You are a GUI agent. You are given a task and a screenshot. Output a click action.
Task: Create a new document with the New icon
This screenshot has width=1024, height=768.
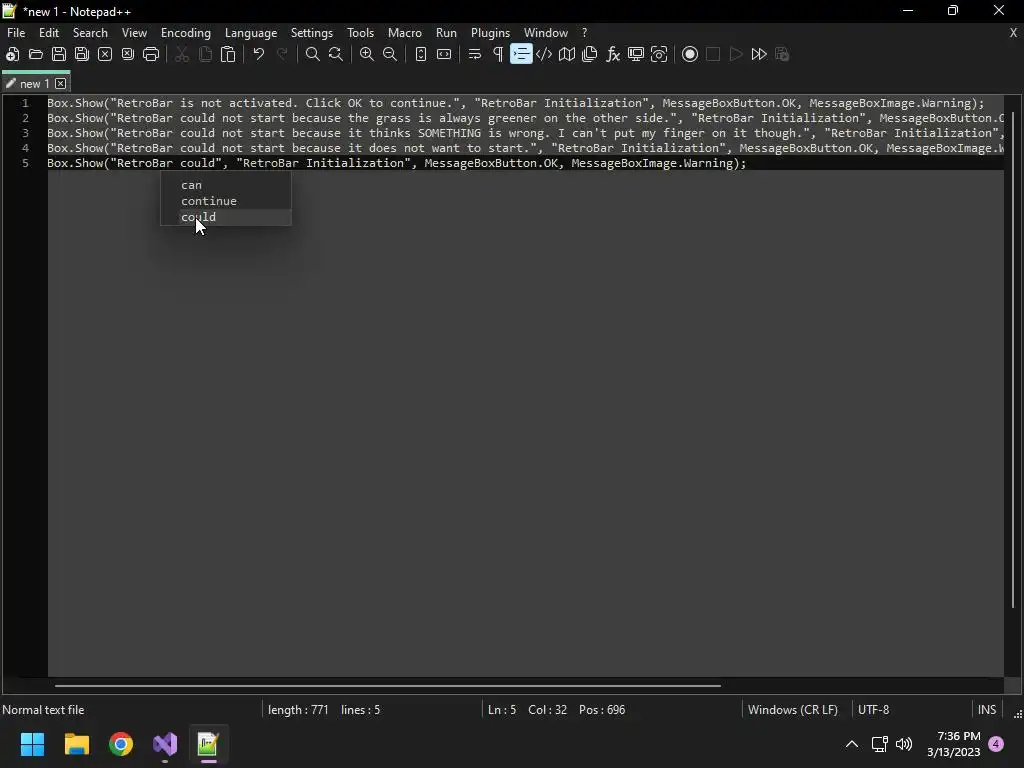click(x=12, y=54)
